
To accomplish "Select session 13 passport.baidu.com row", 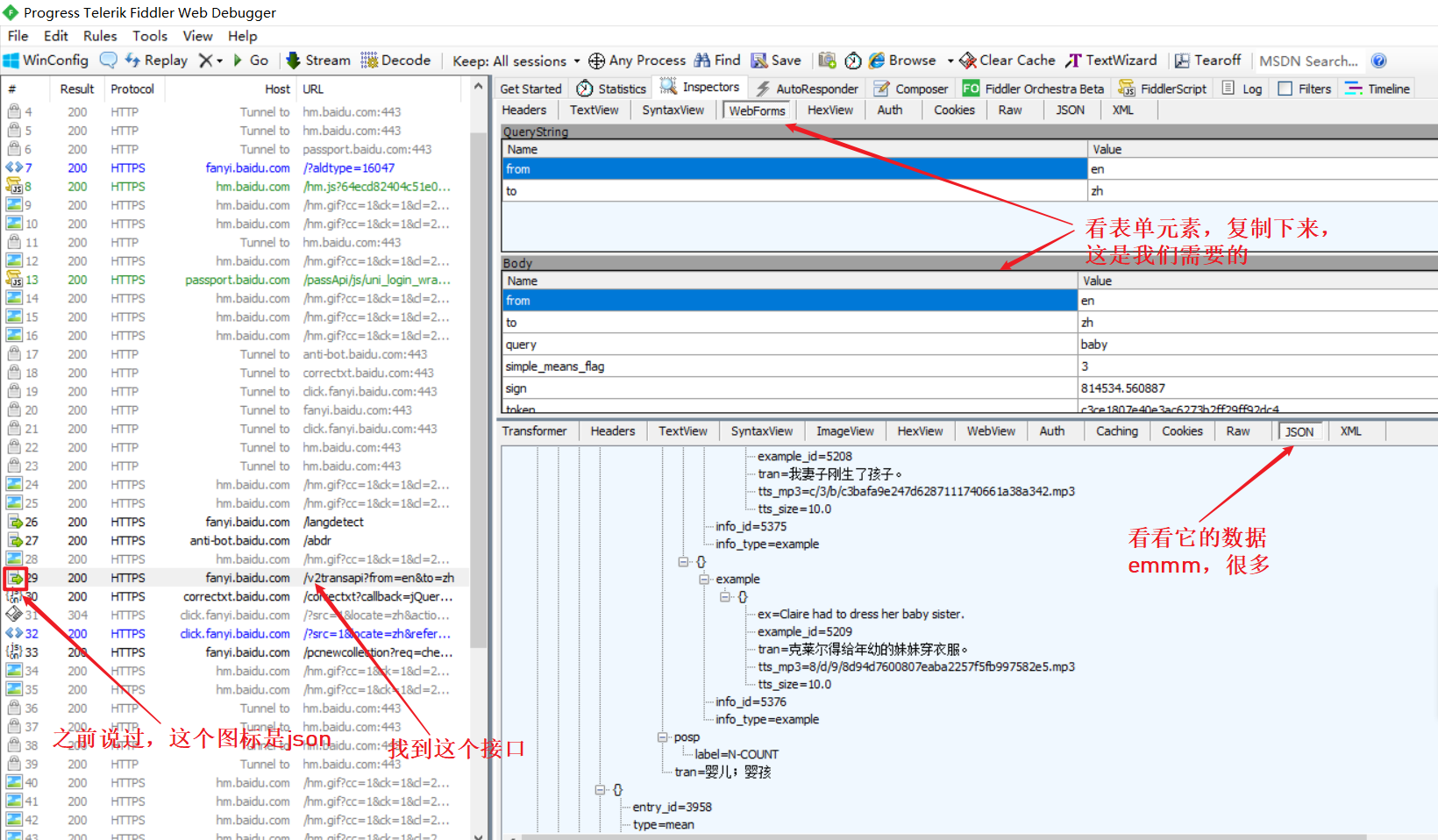I will pyautogui.click(x=235, y=280).
